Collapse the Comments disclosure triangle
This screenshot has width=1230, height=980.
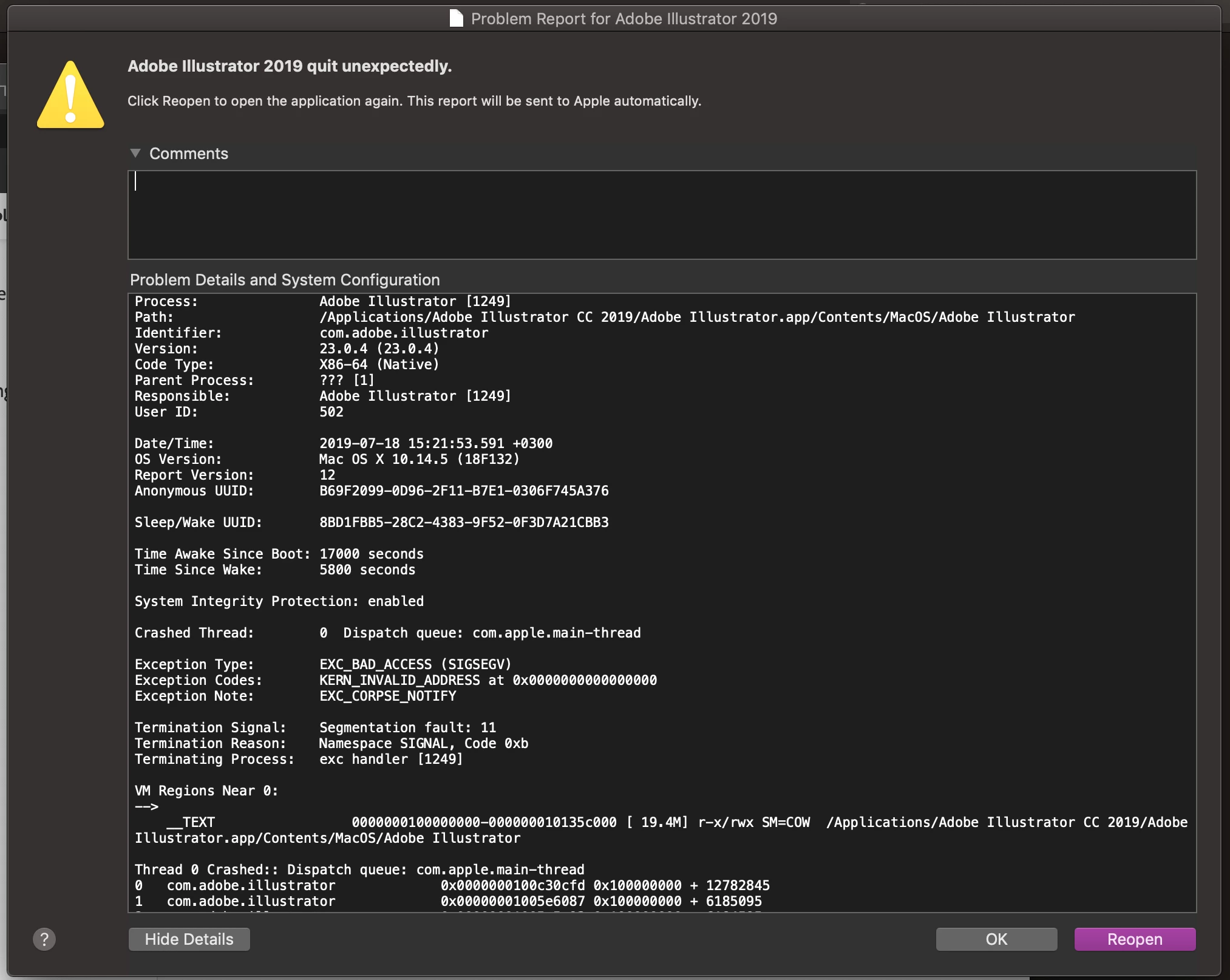click(135, 153)
